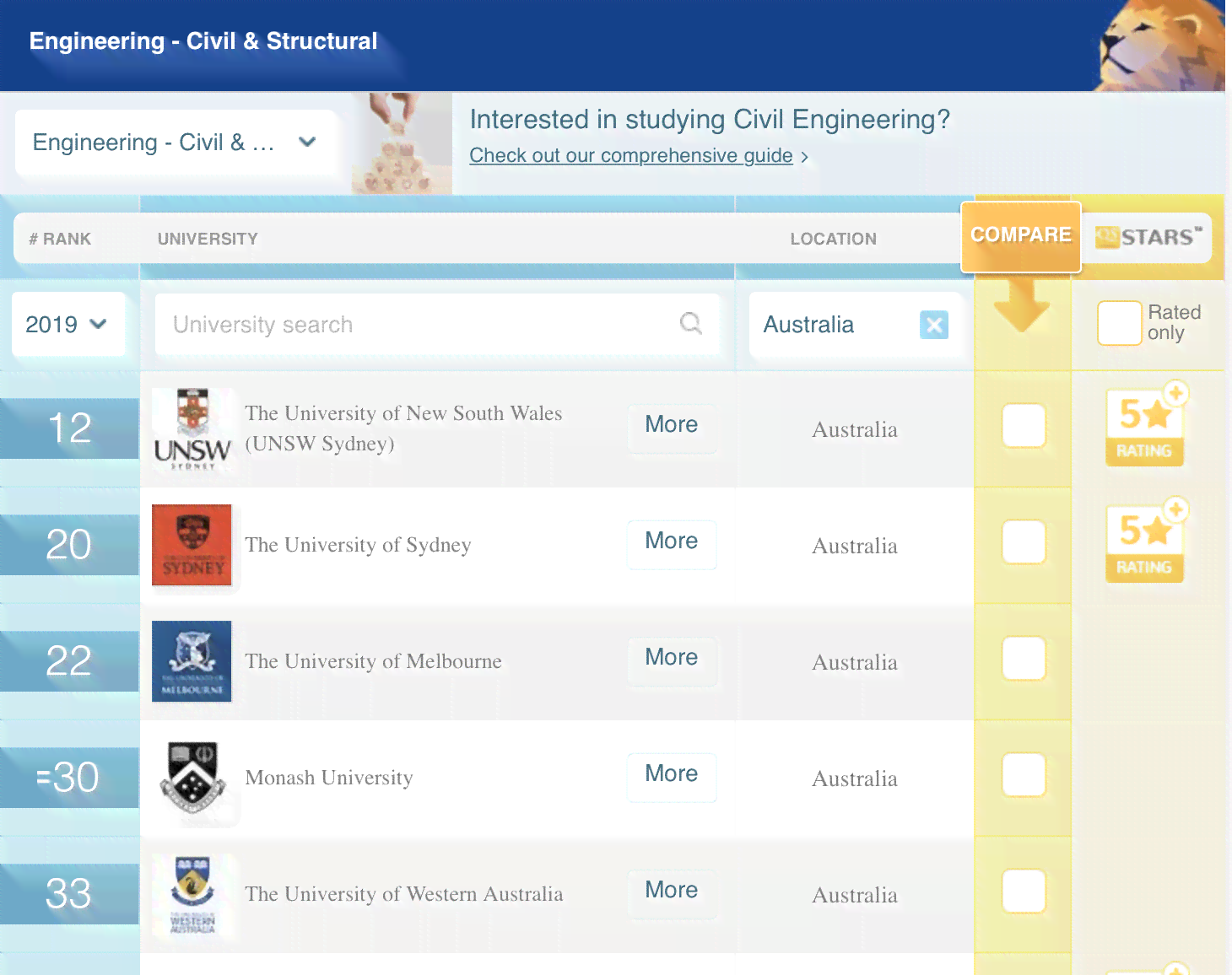Open Monash University name link
This screenshot has width=1232, height=975.
click(x=329, y=778)
